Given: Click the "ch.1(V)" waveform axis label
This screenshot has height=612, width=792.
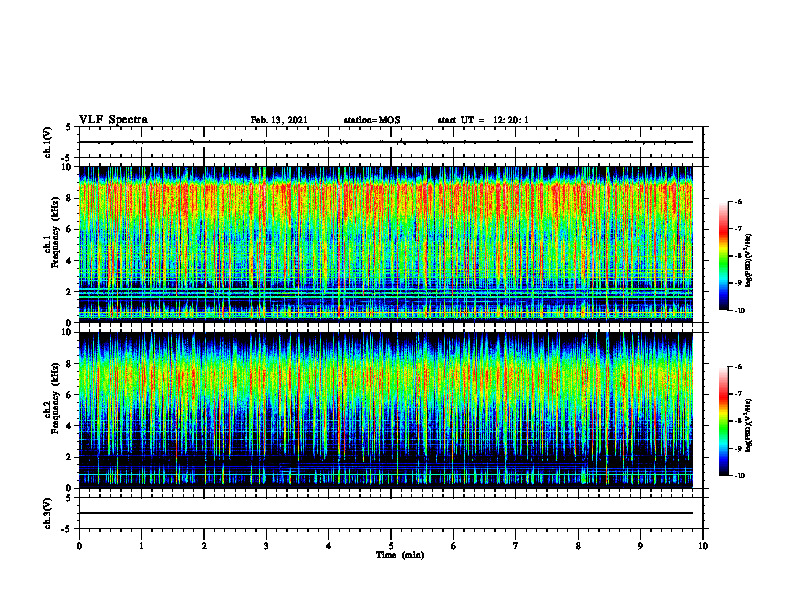Looking at the screenshot, I should tap(48, 142).
